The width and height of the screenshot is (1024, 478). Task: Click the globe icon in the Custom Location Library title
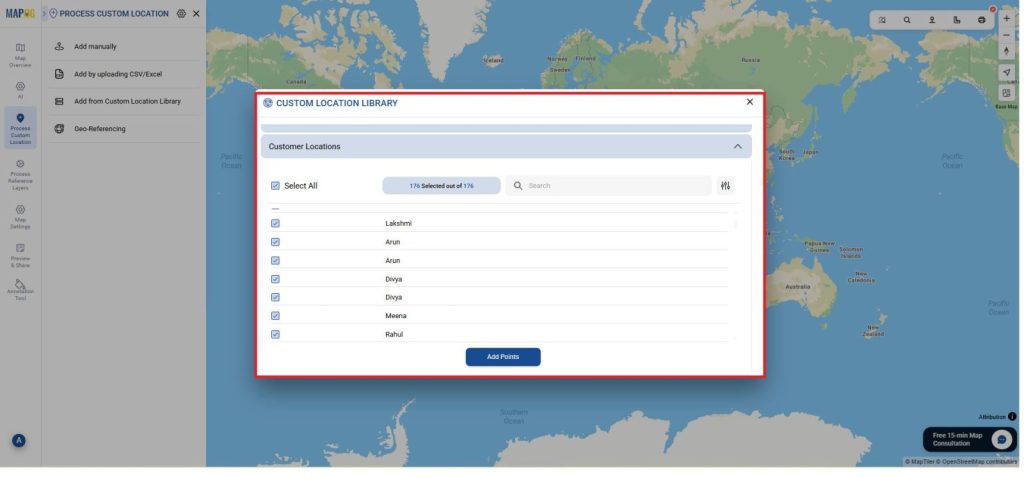point(268,103)
